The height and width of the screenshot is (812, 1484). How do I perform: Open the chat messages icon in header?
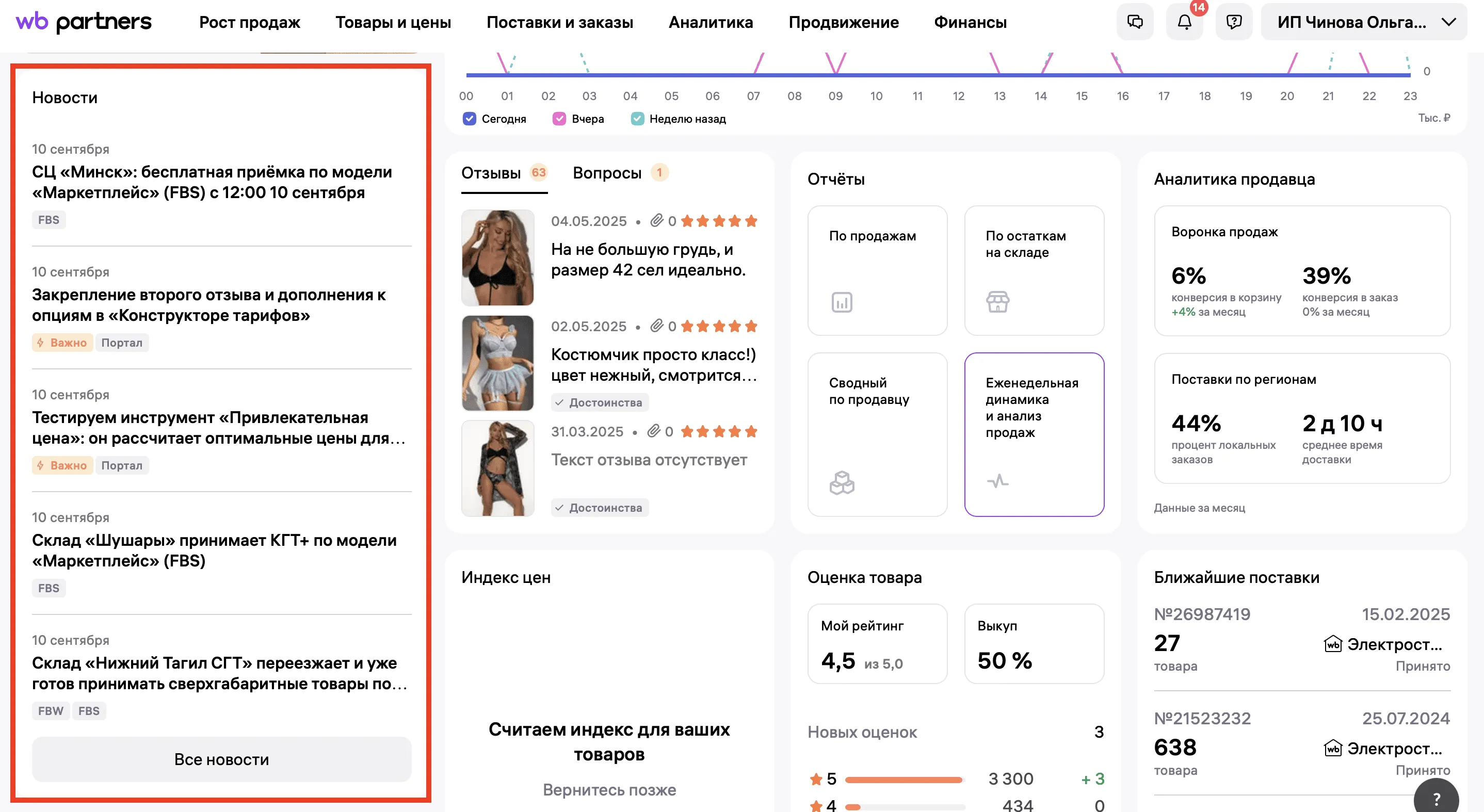[x=1134, y=22]
